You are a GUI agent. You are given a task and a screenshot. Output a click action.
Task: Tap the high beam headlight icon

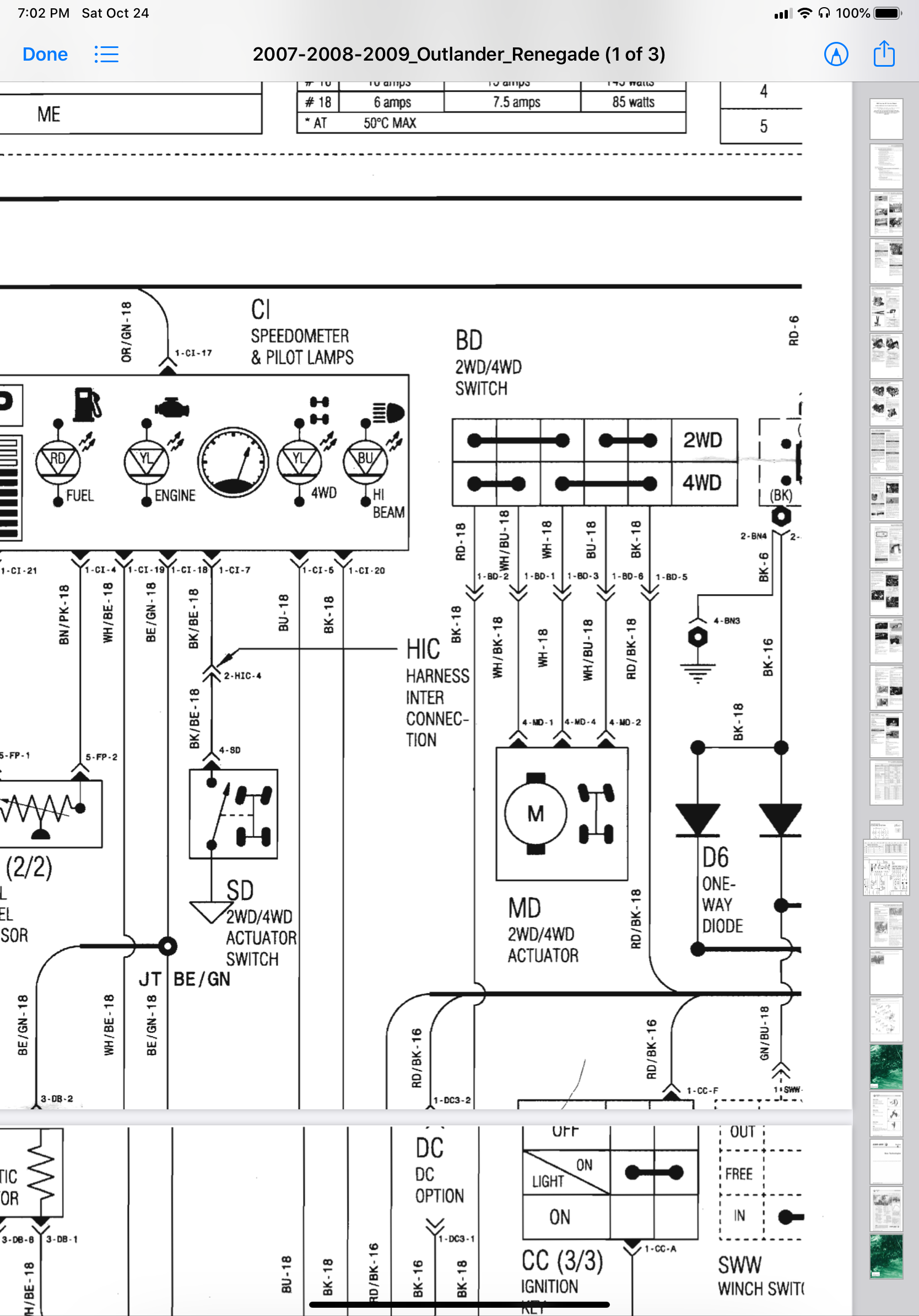(388, 412)
